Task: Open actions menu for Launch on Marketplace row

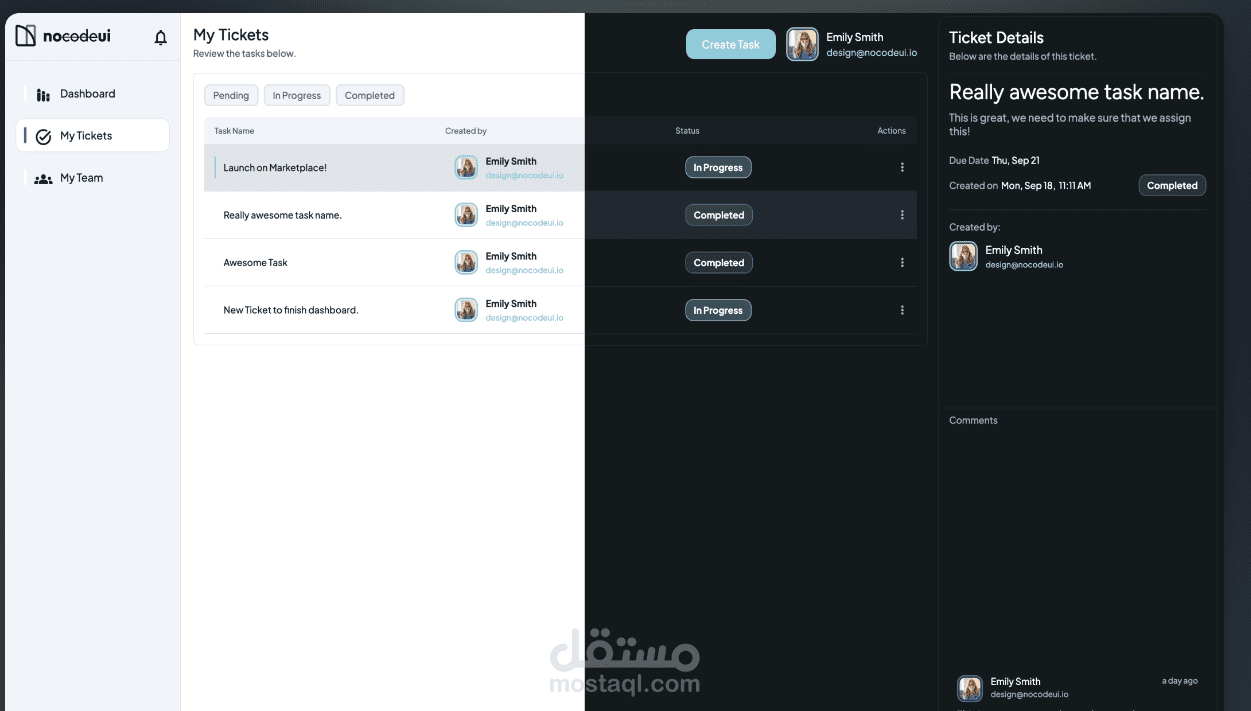Action: [902, 168]
